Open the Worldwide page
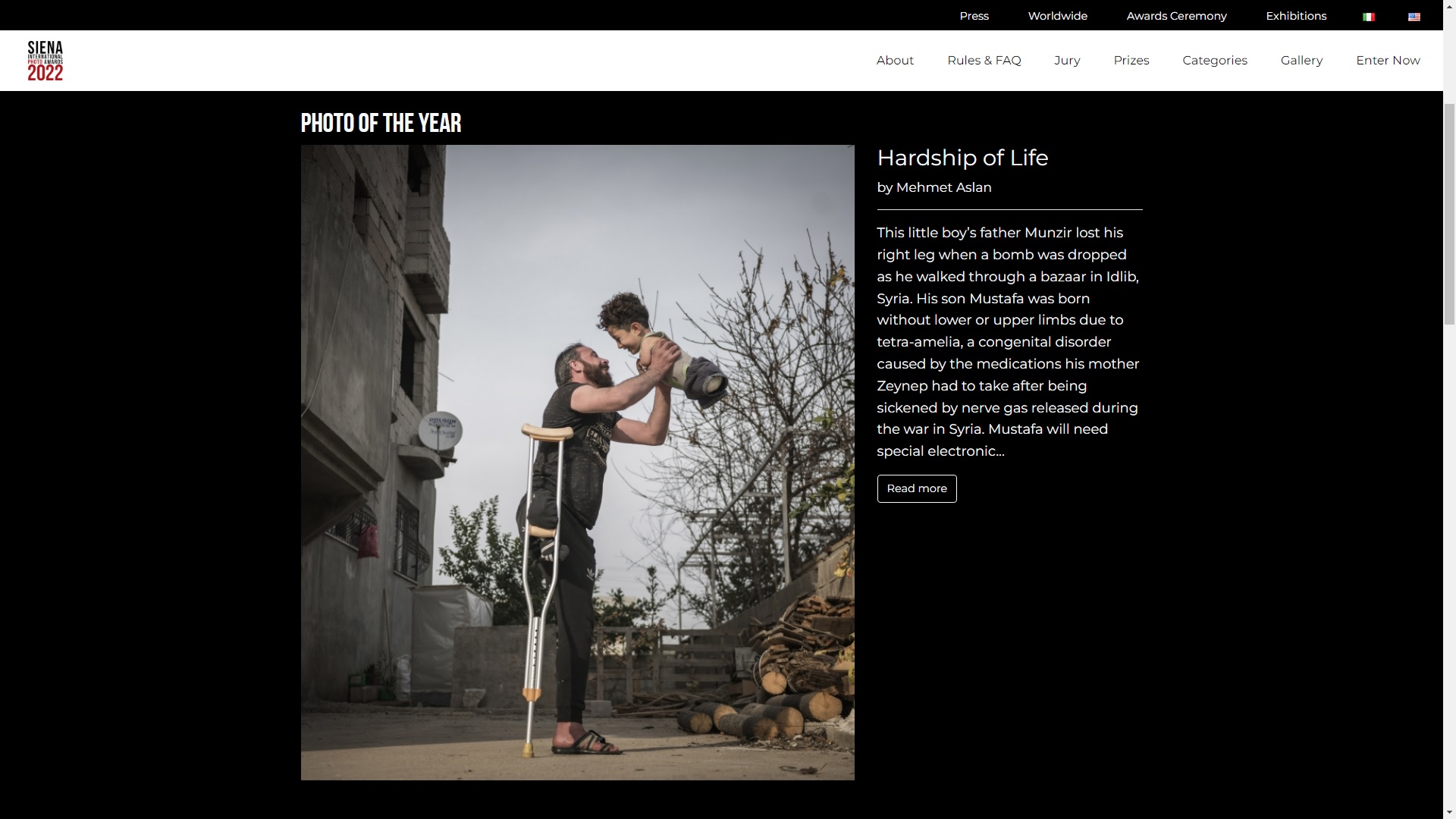Screen dimensions: 1456x819 (x=1057, y=16)
